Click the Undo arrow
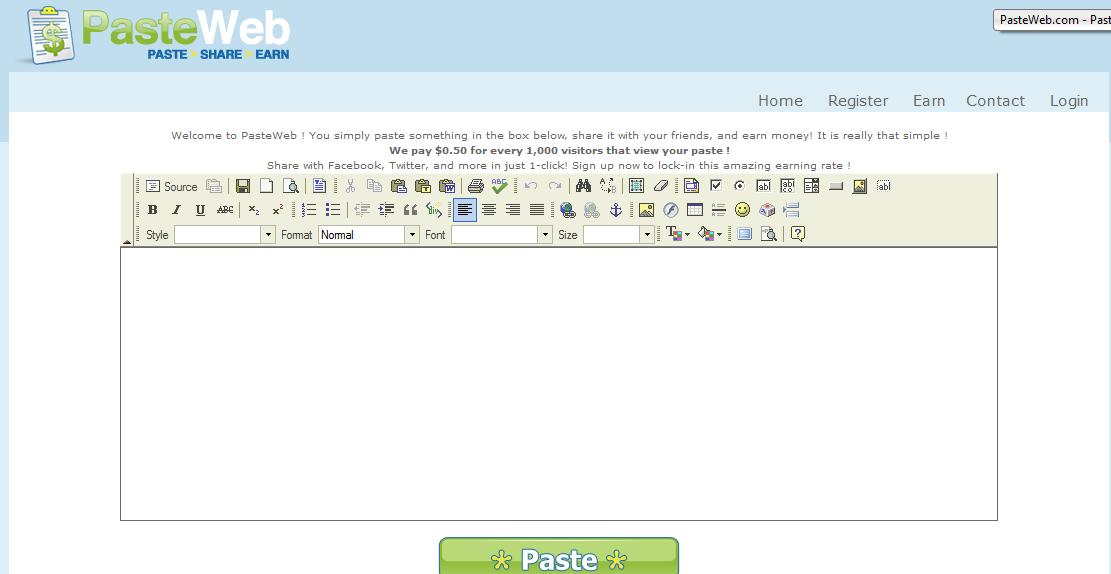Image resolution: width=1111 pixels, height=574 pixels. tap(531, 186)
